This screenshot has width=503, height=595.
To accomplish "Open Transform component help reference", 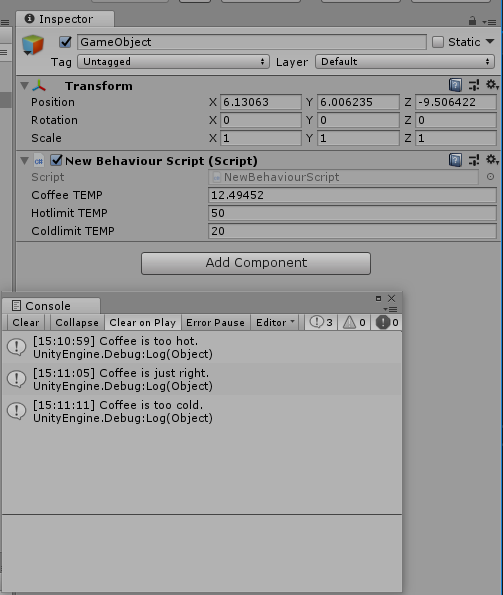I will (455, 85).
